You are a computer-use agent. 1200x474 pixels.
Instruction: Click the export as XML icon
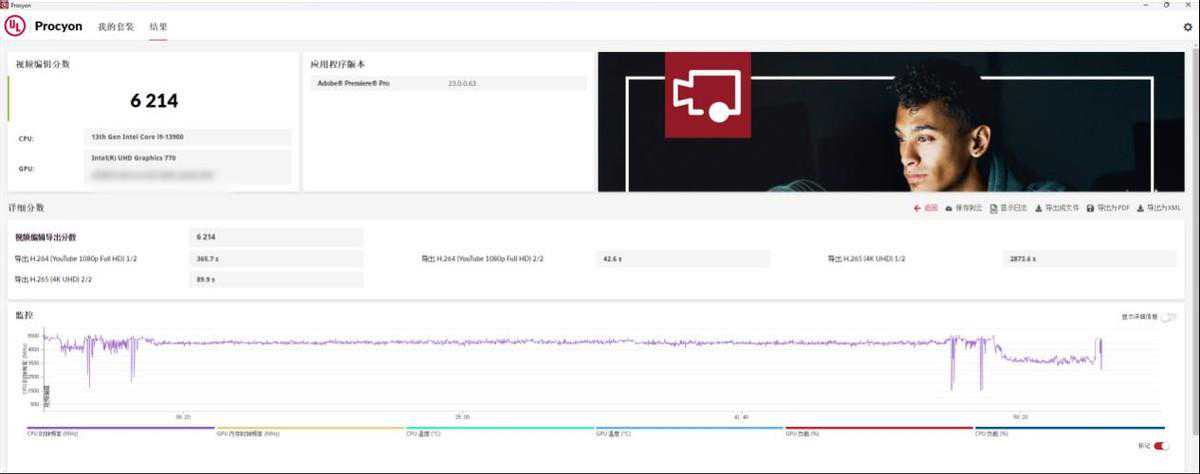pyautogui.click(x=1140, y=208)
